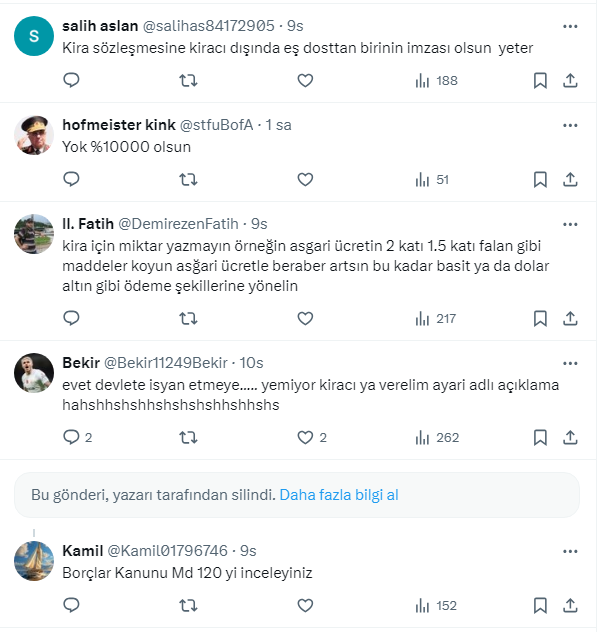Open @DemirezenFatih profile handle

pos(181,224)
